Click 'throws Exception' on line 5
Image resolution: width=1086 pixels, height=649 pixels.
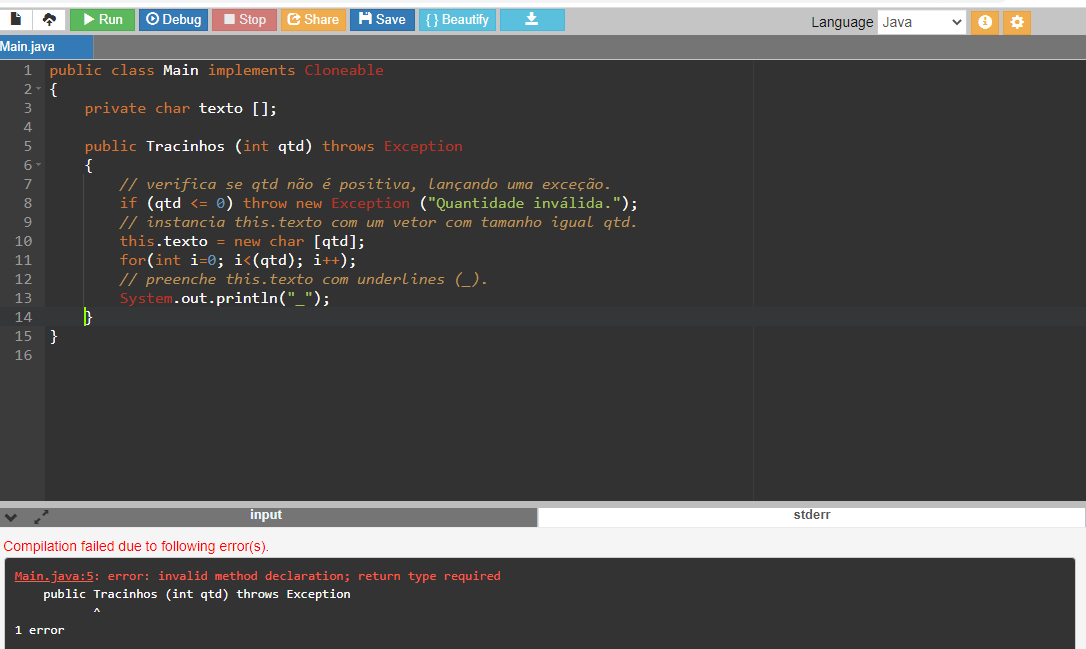coord(392,146)
